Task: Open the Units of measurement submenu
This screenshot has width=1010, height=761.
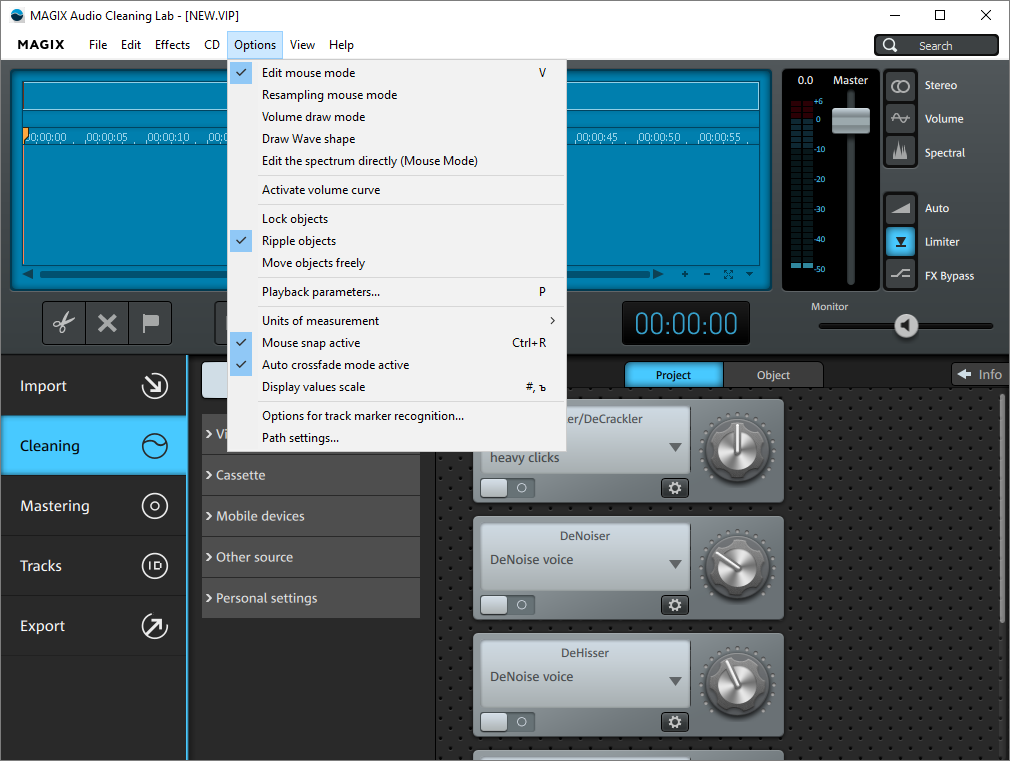Action: click(x=397, y=321)
